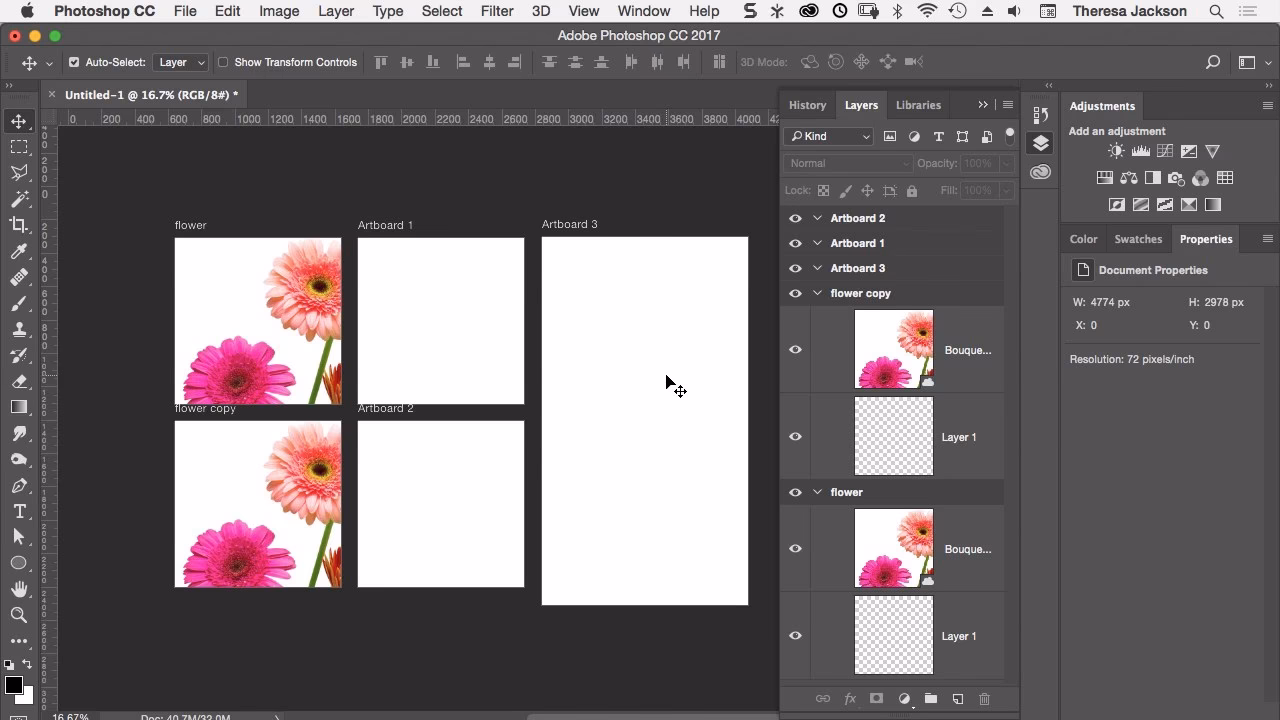Click the Bouquet layer thumbnail
This screenshot has height=720, width=1280.
893,349
